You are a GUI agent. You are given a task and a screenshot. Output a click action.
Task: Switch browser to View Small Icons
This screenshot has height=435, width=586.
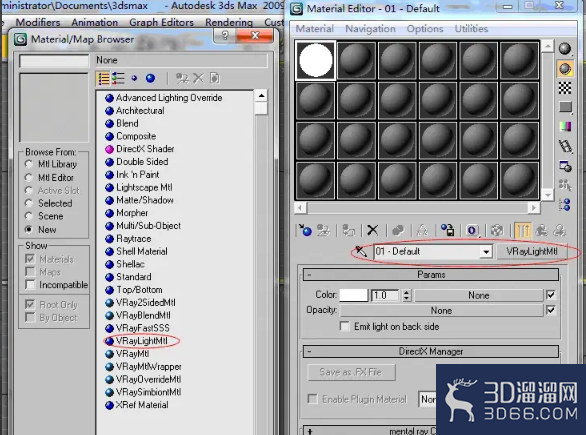(x=134, y=78)
